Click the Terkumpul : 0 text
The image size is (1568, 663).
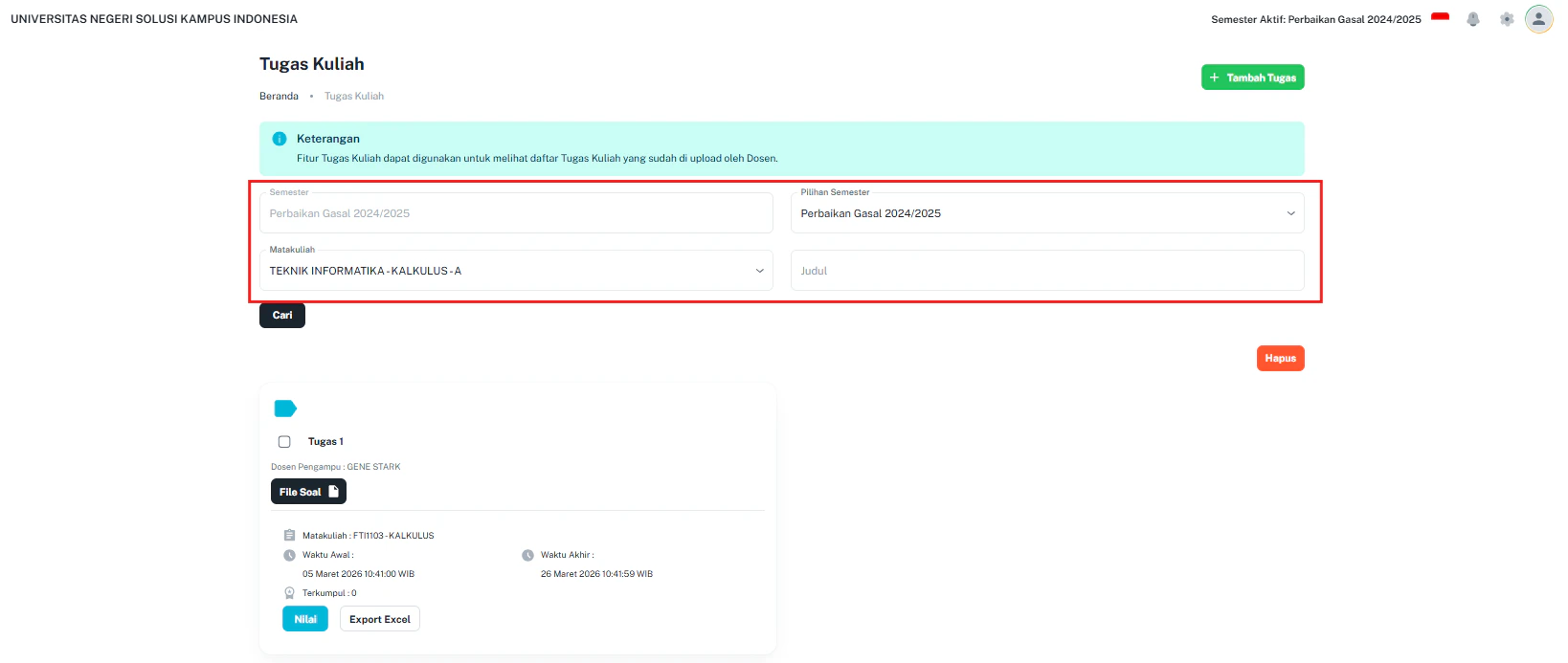click(x=329, y=593)
